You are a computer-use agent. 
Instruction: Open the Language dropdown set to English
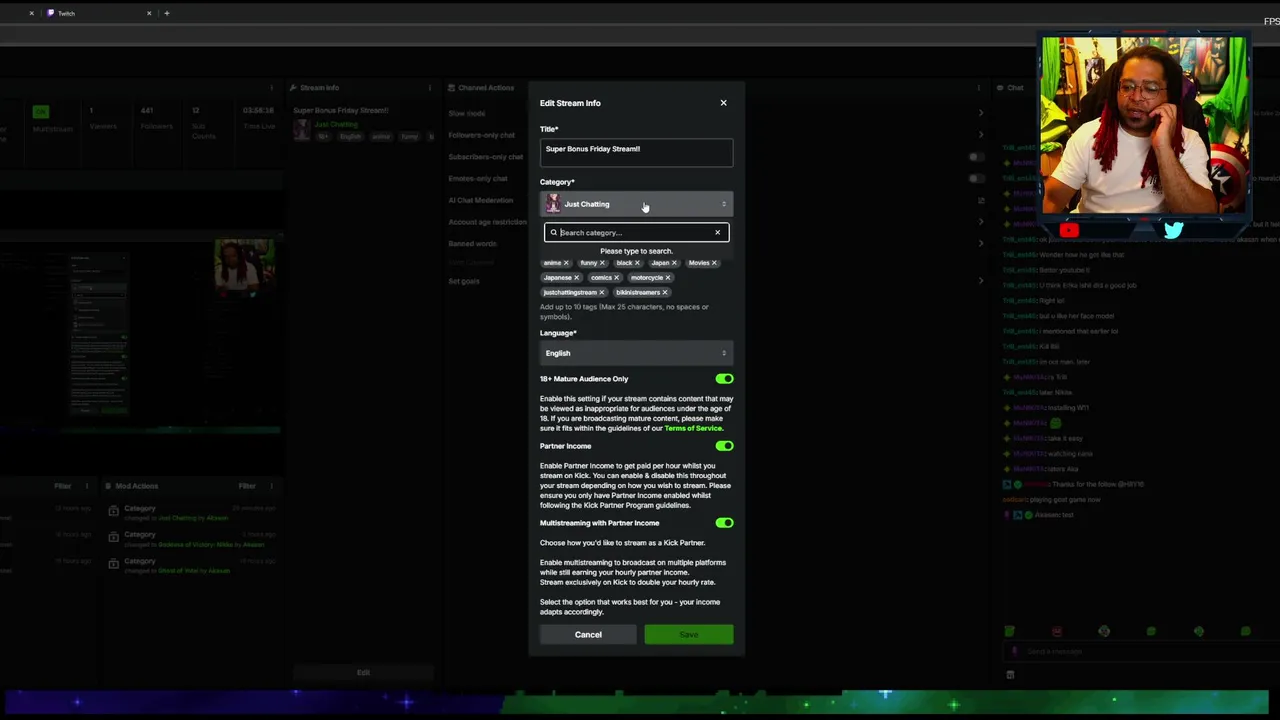coord(636,353)
